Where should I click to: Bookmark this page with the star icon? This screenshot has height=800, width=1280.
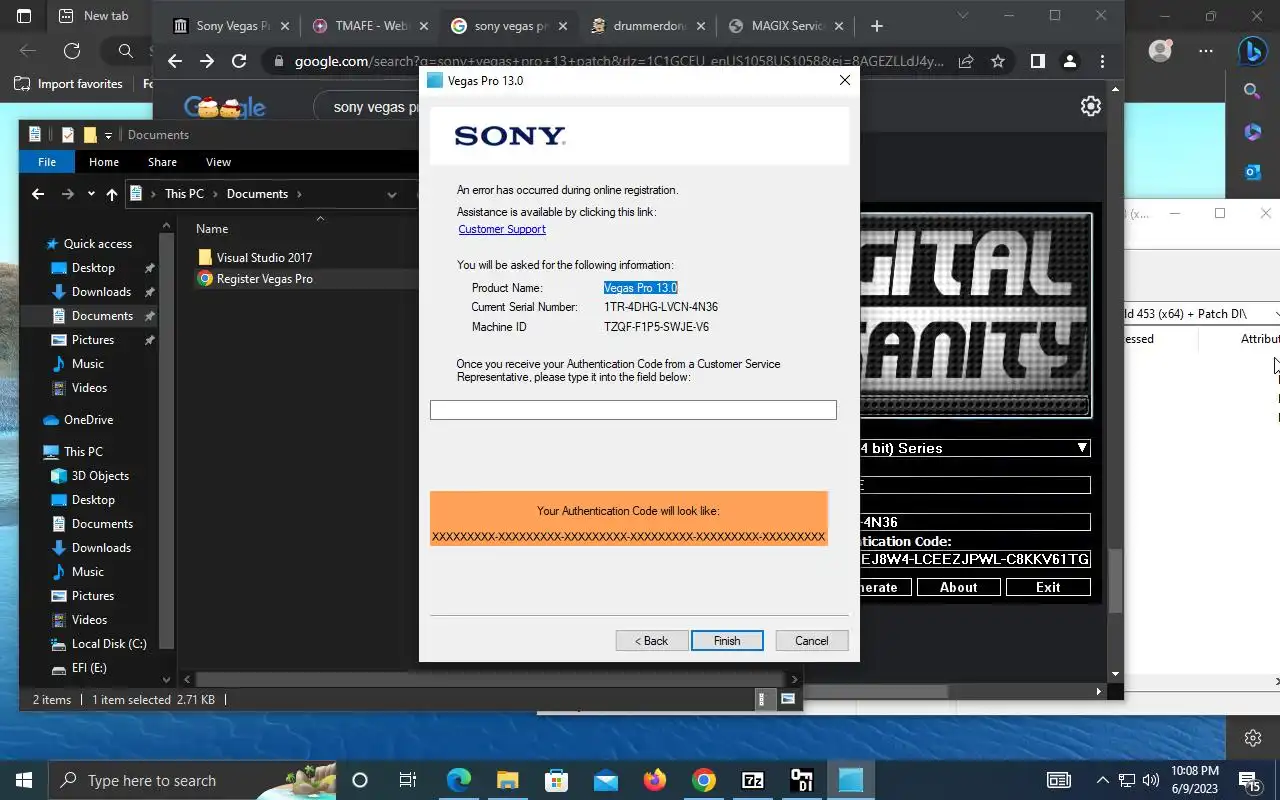tap(998, 61)
